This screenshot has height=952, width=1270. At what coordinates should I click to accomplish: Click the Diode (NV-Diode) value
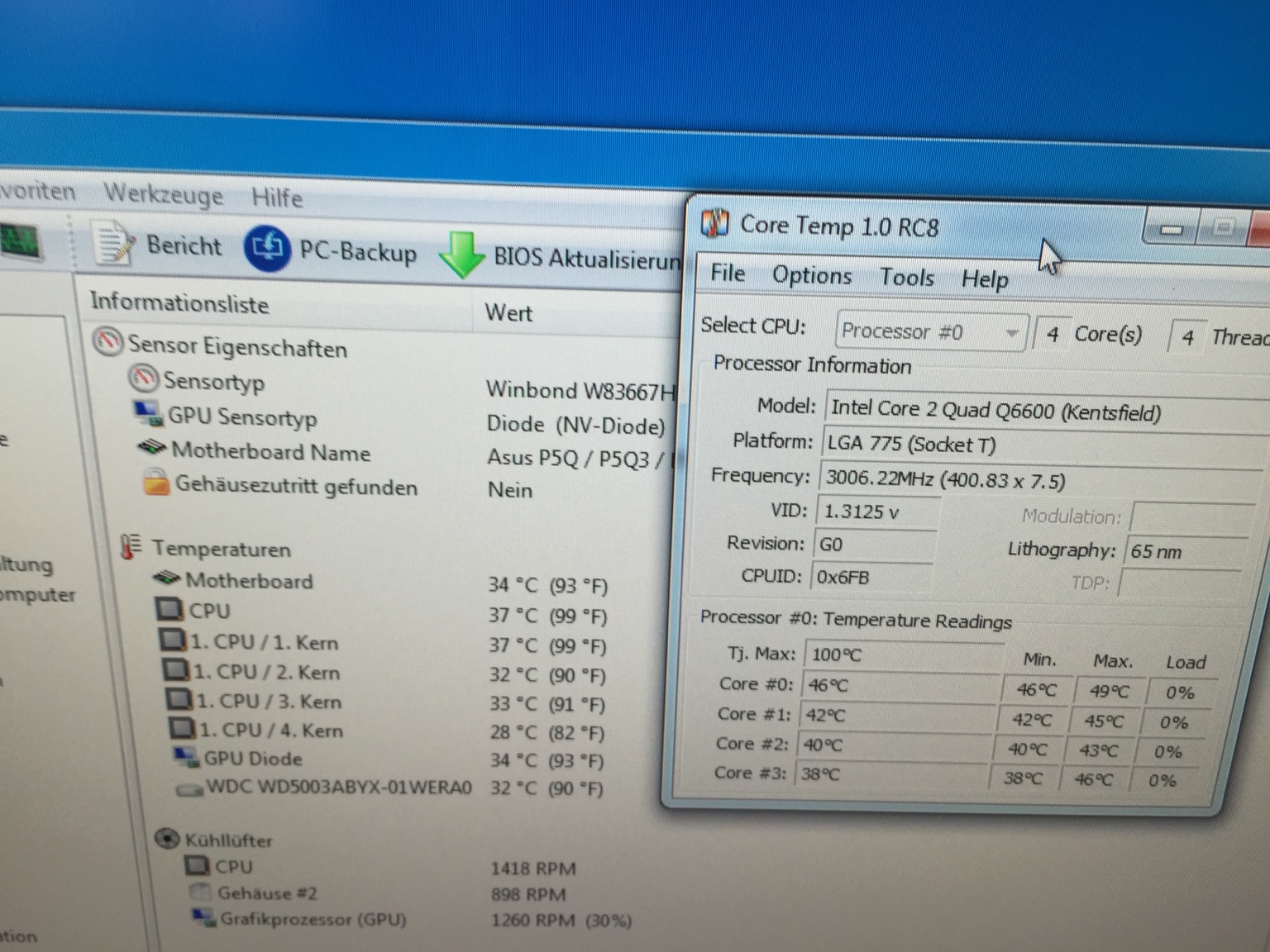(575, 425)
